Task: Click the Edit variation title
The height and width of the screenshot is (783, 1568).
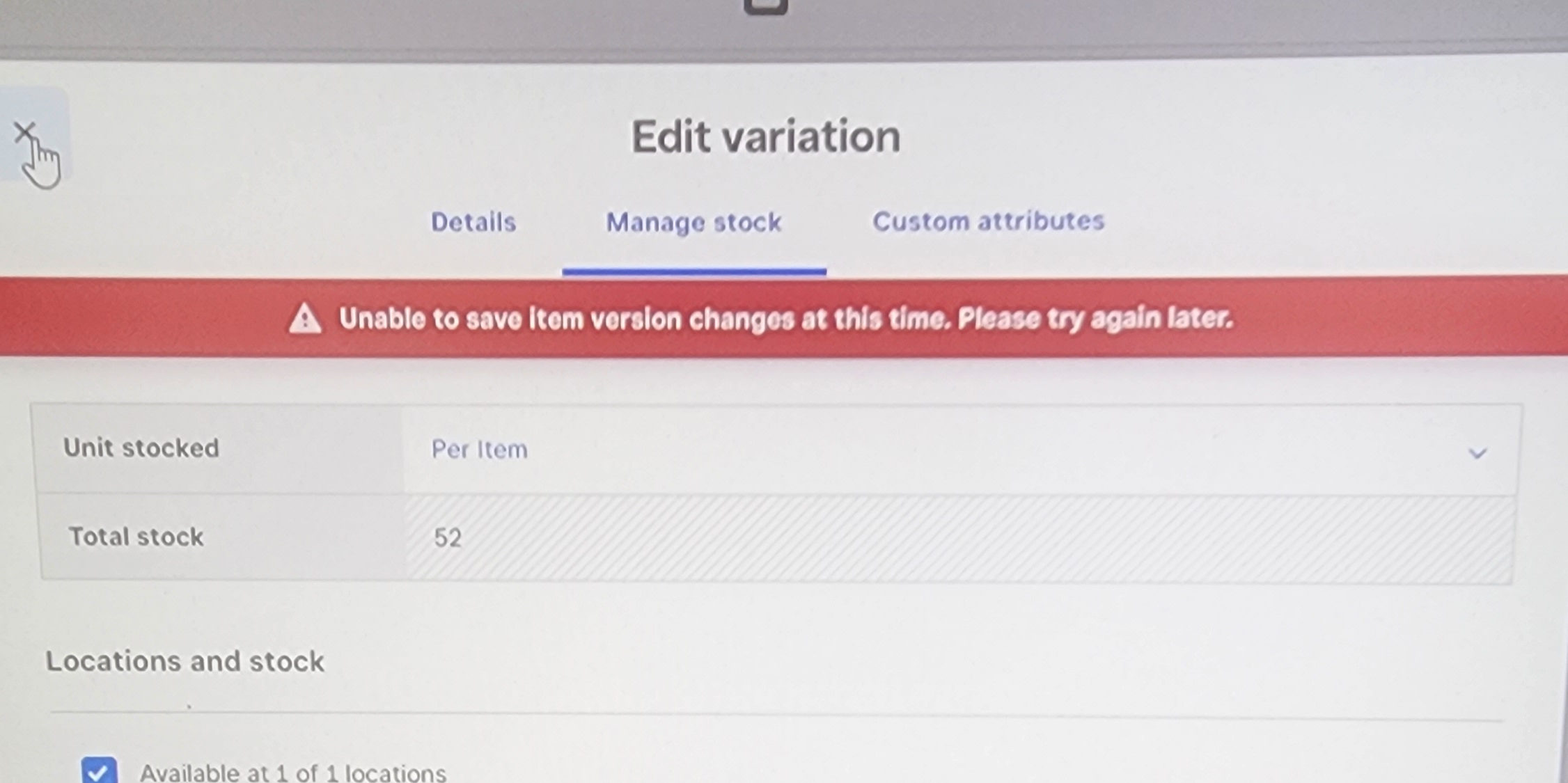Action: tap(766, 136)
